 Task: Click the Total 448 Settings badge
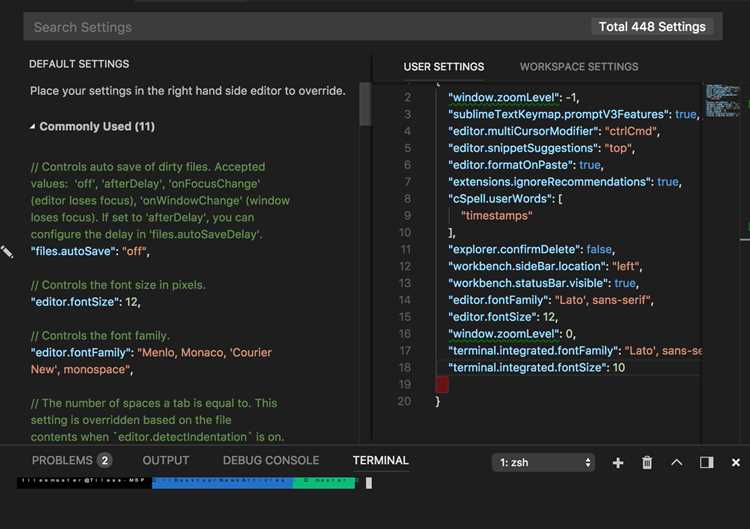(652, 27)
